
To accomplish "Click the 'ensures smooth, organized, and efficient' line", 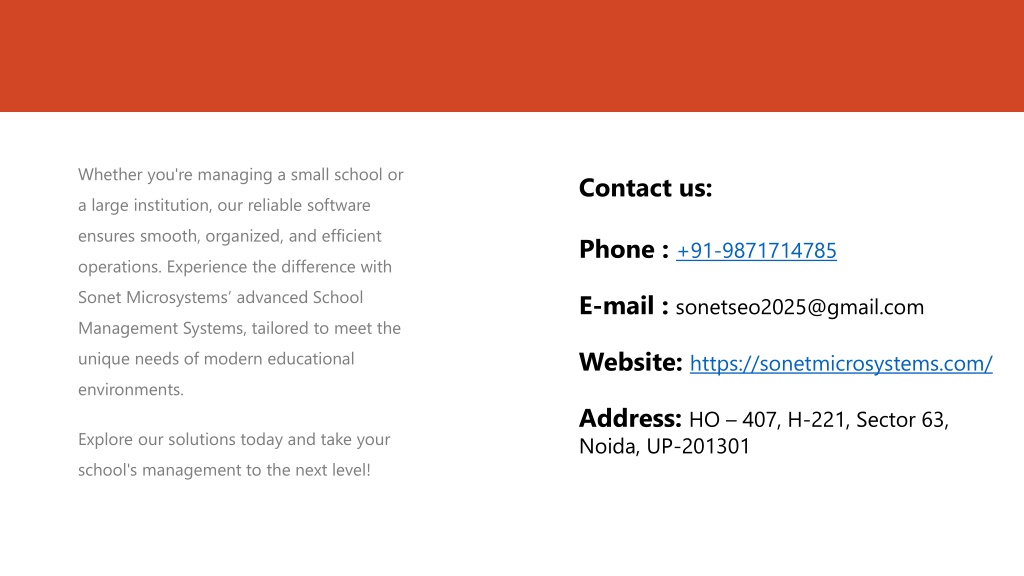I will [229, 236].
